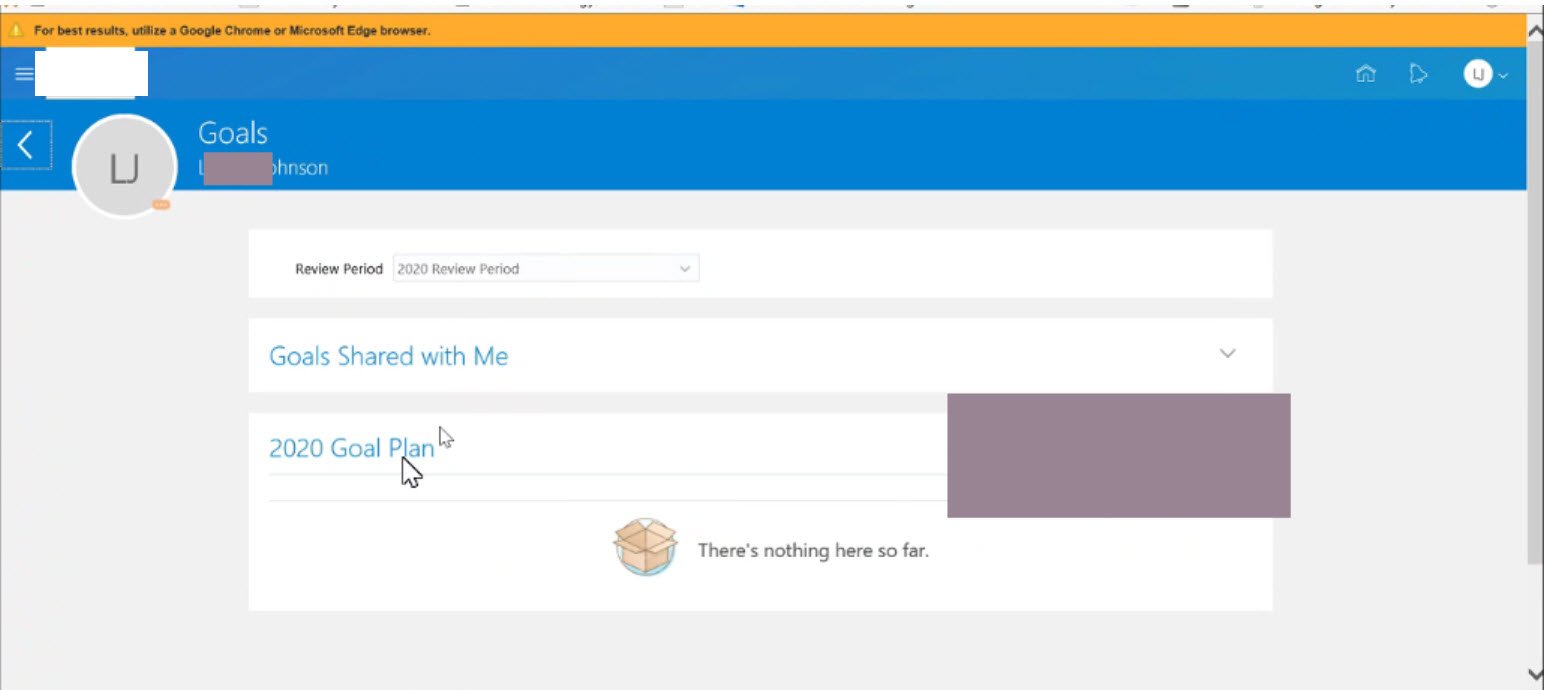Select the Goals Shared with Me heading

click(389, 355)
